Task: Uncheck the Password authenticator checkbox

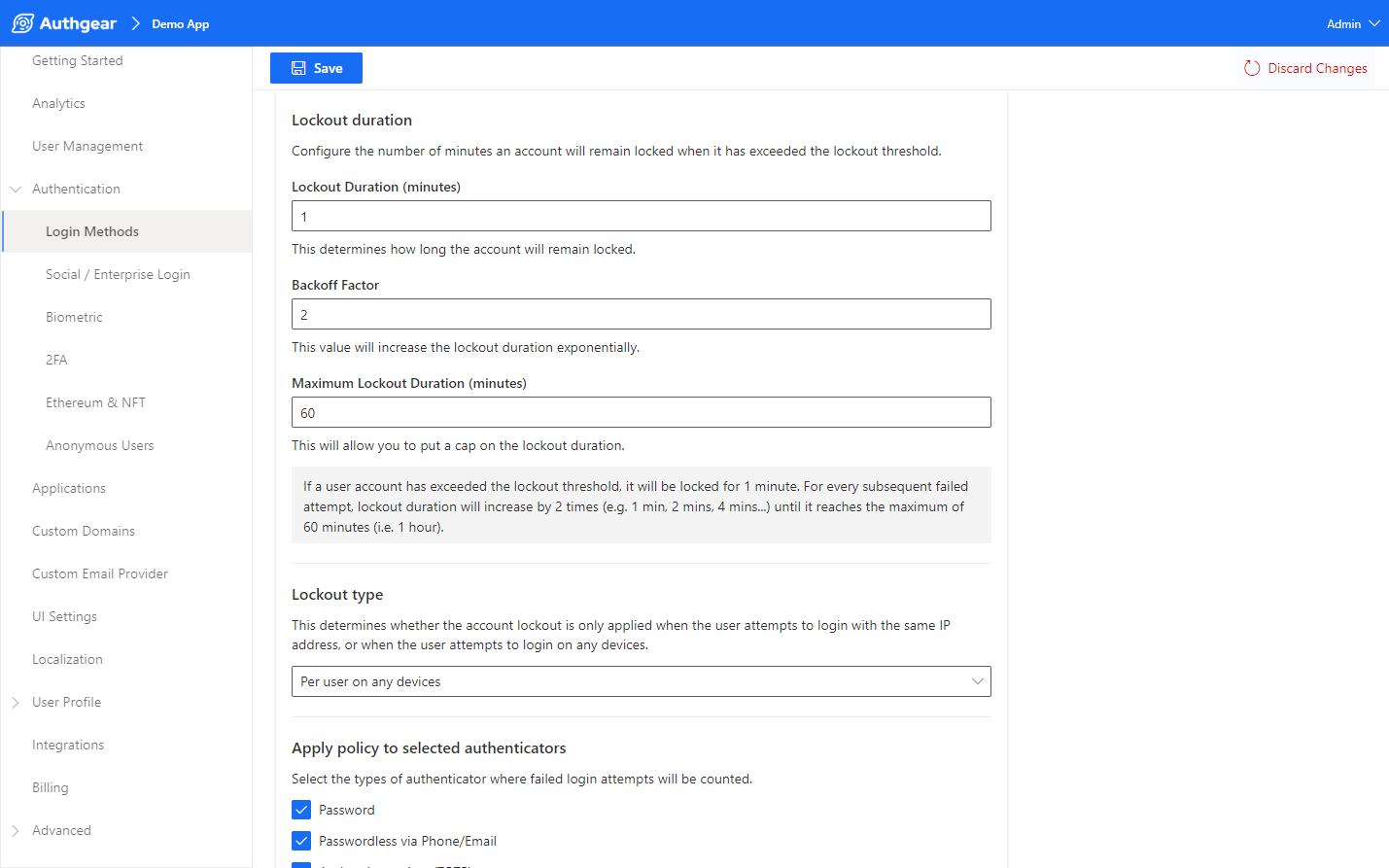Action: point(301,810)
